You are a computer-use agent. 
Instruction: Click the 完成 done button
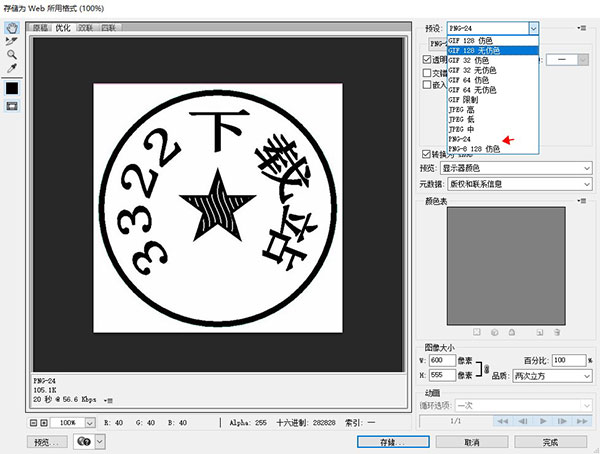[x=550, y=442]
